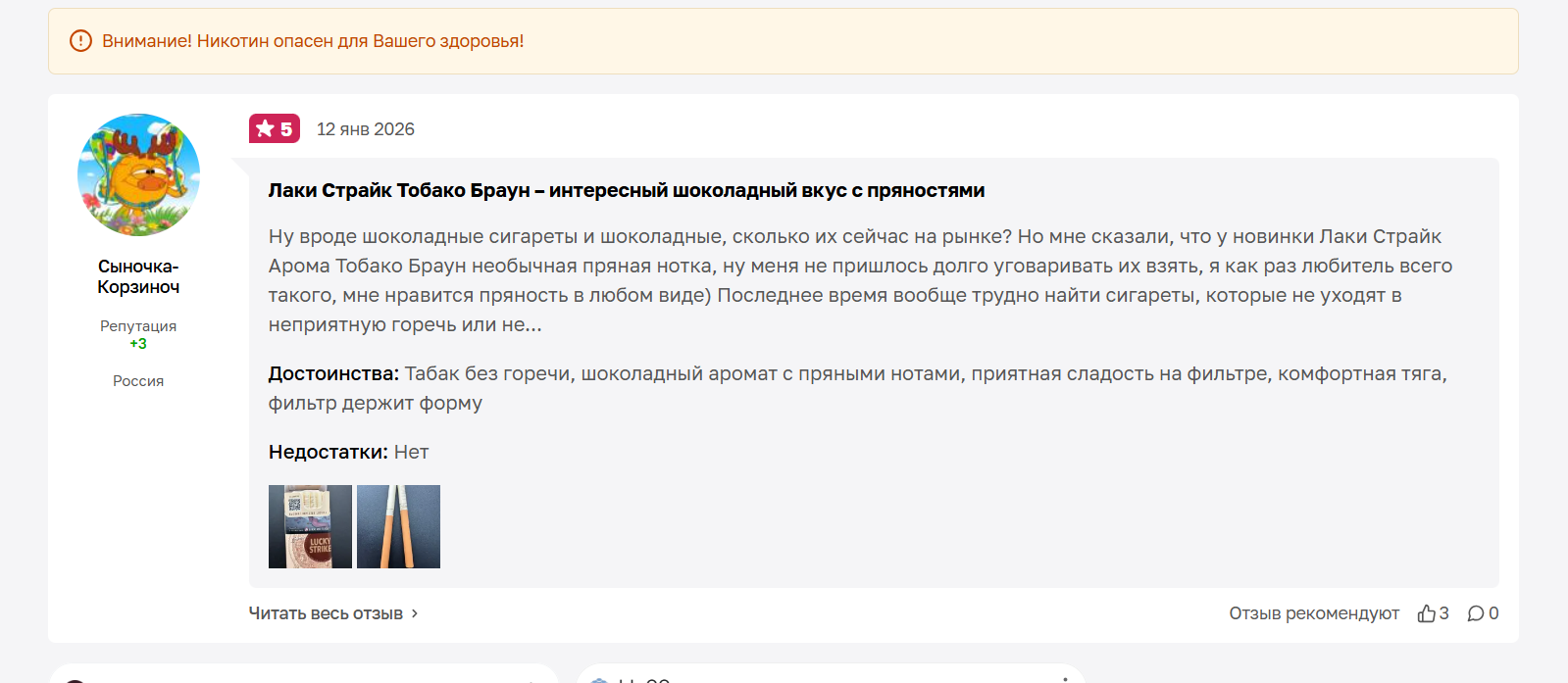Click the 5-star rating badge
Screen dimensions: 1568x683
(275, 128)
